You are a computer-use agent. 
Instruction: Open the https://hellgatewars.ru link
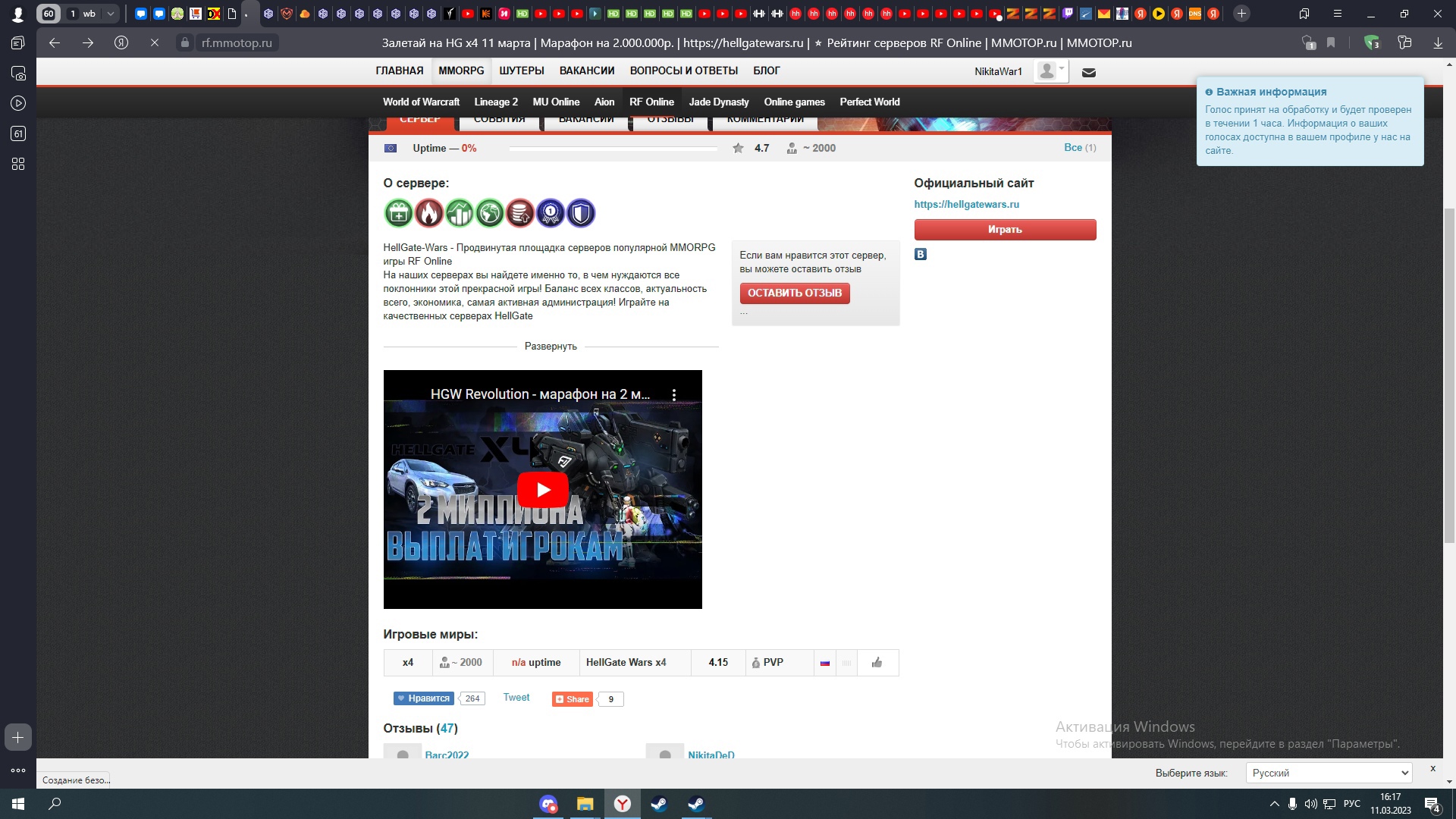point(966,205)
